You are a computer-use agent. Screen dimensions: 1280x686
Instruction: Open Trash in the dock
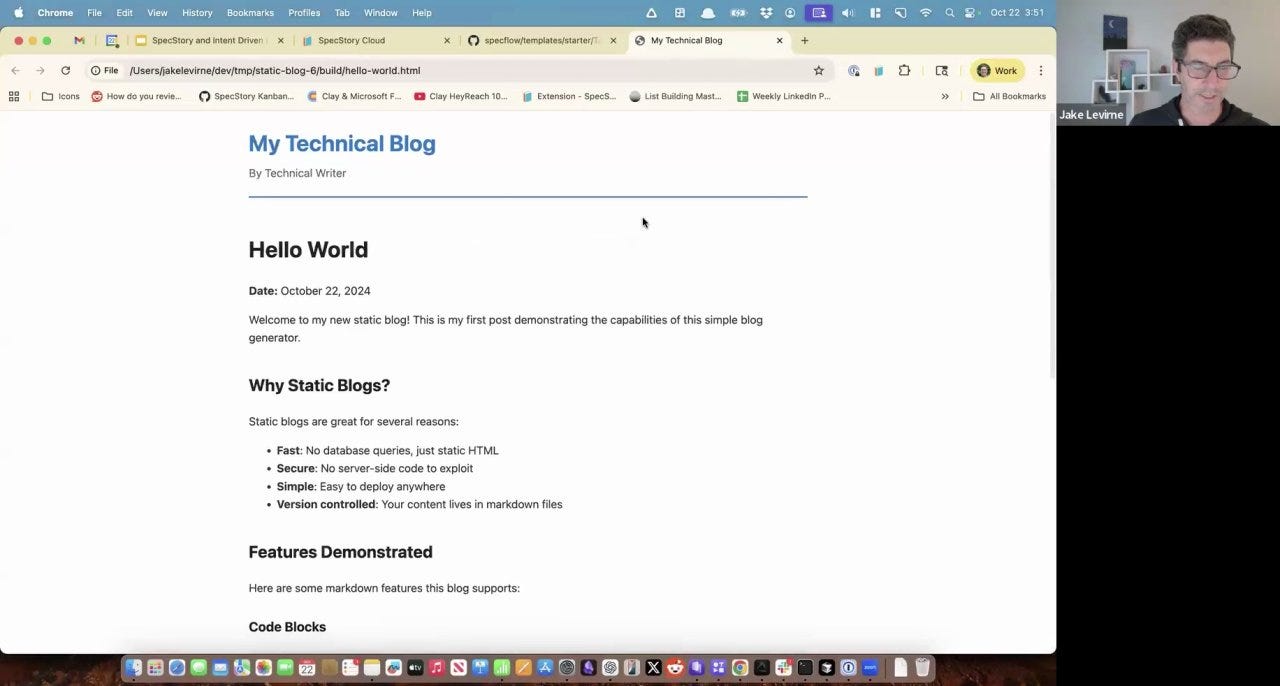(922, 667)
